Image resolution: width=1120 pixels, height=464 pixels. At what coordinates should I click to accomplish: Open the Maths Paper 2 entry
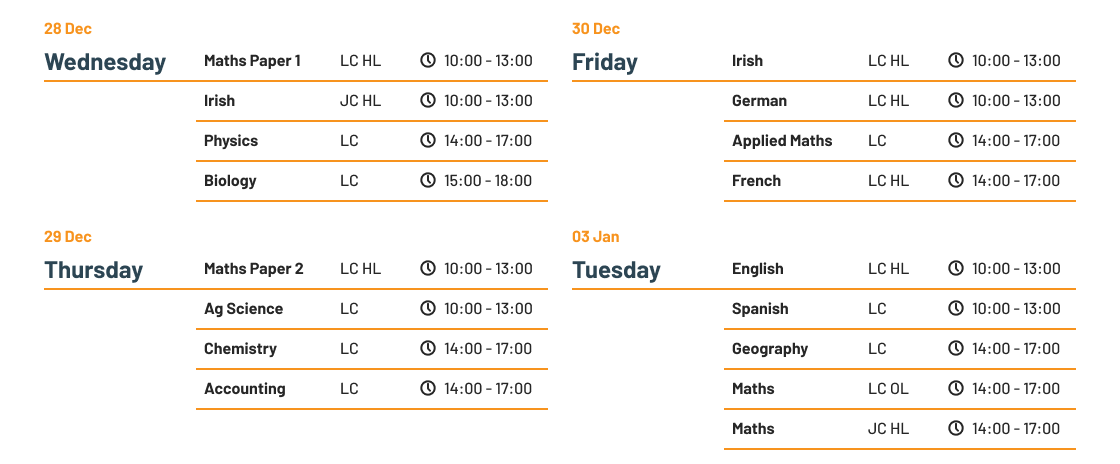[254, 269]
